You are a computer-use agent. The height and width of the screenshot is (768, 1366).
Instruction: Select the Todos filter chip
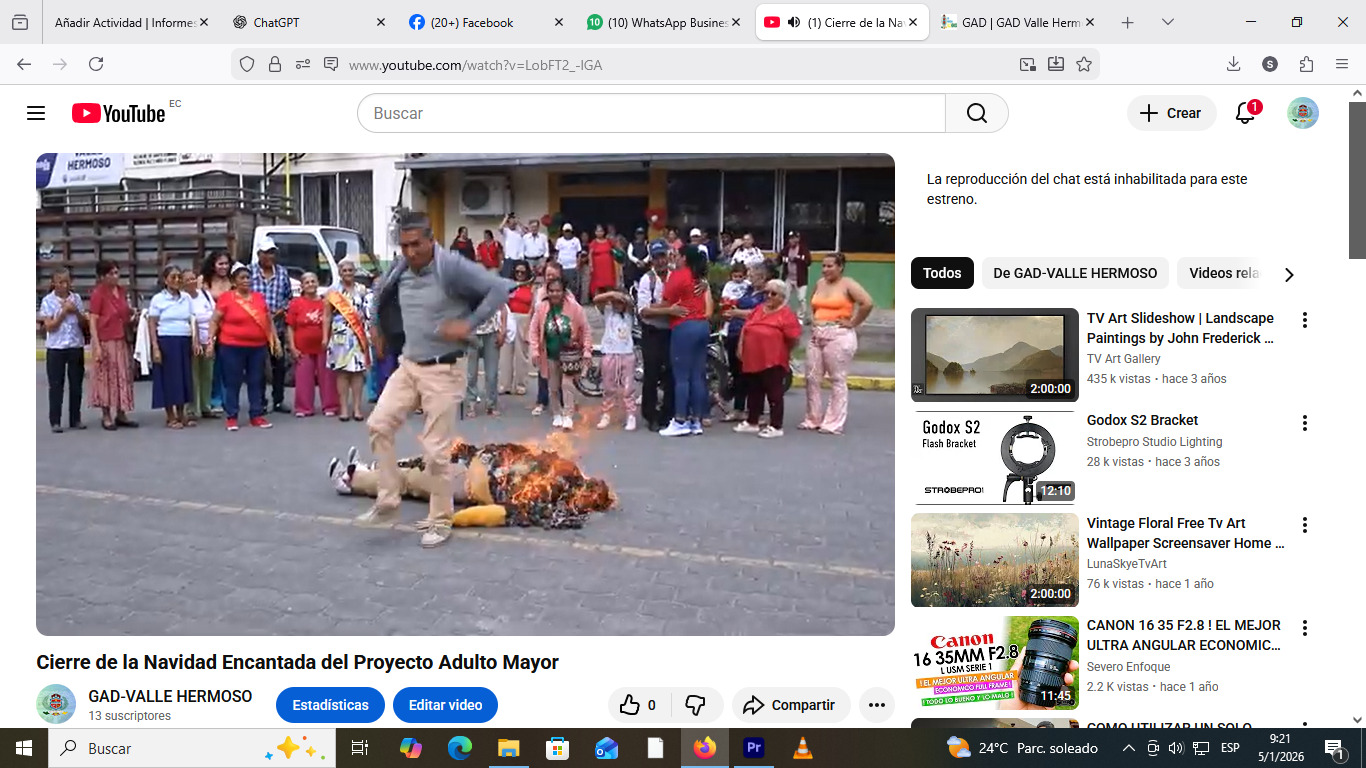click(x=942, y=273)
